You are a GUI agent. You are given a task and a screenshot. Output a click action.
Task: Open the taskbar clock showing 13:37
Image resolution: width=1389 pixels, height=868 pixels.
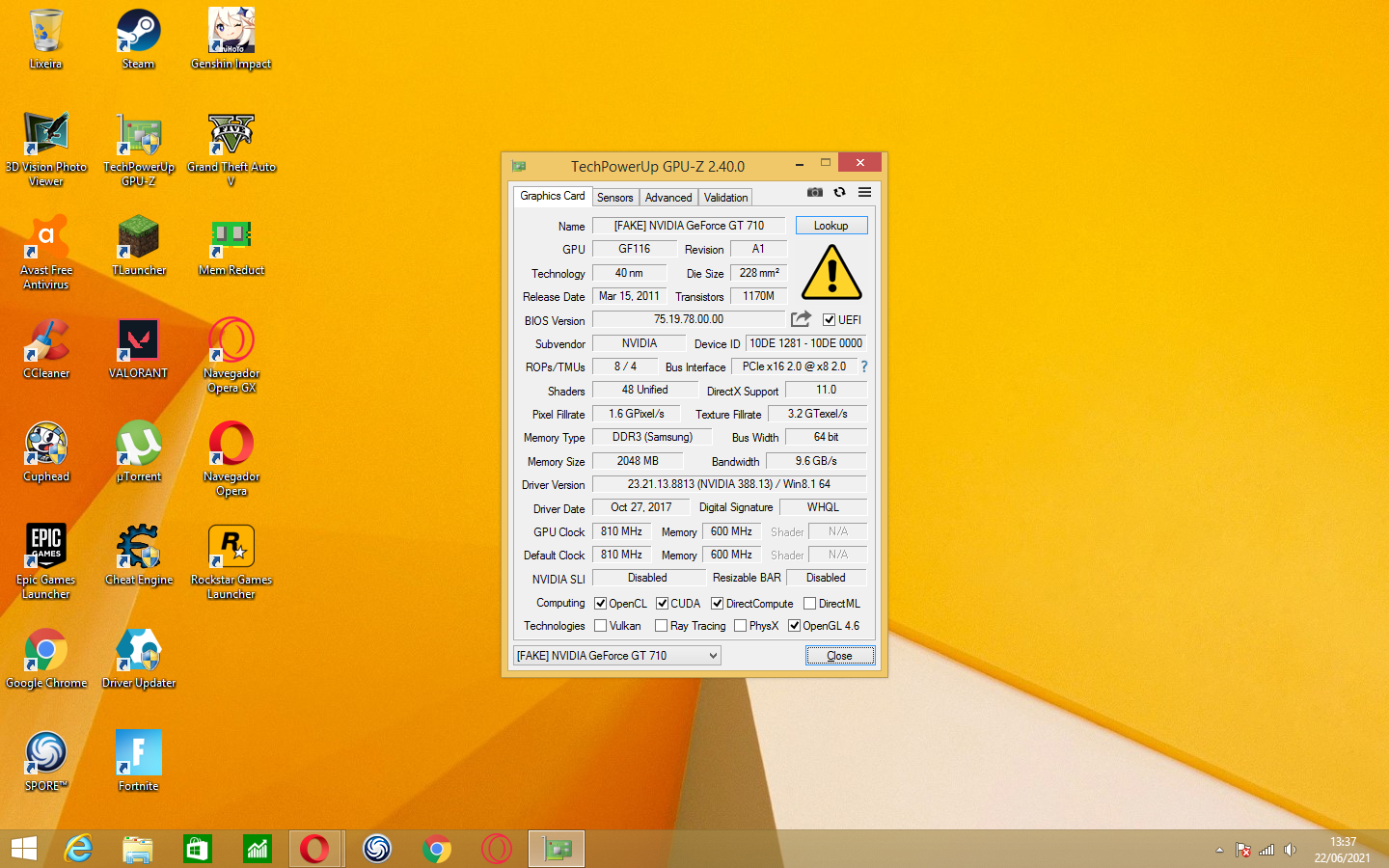coord(1343,850)
